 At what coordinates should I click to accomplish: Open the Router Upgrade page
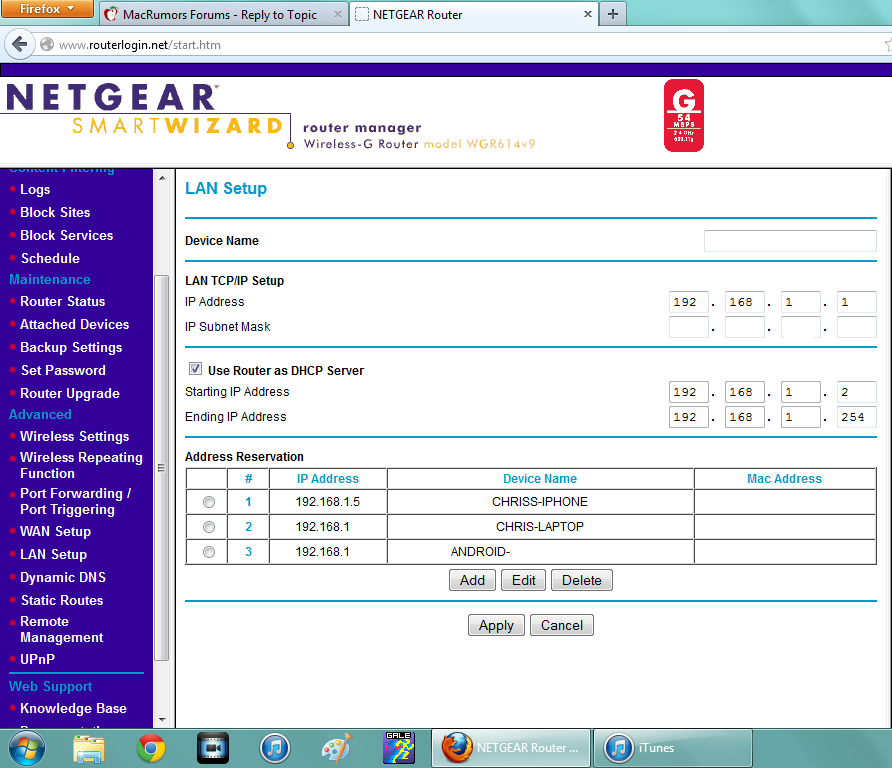[70, 394]
